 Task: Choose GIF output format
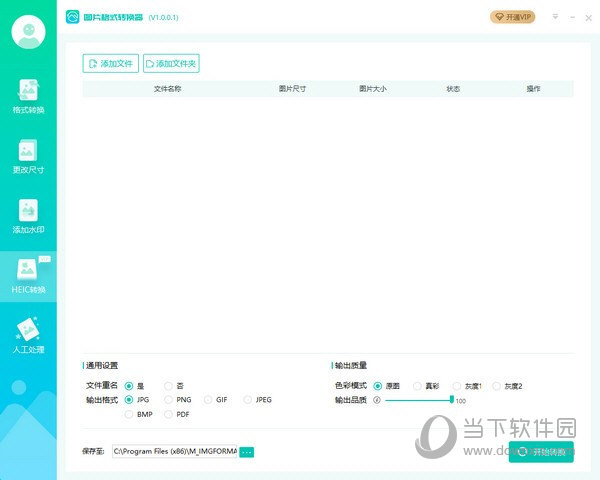pos(216,400)
